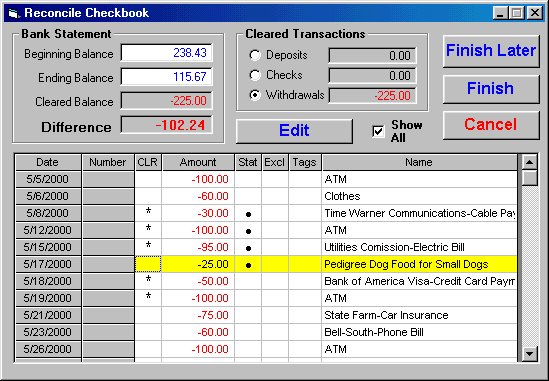Unmark cleared asterisk on 5/19/2000 row

pos(148,298)
